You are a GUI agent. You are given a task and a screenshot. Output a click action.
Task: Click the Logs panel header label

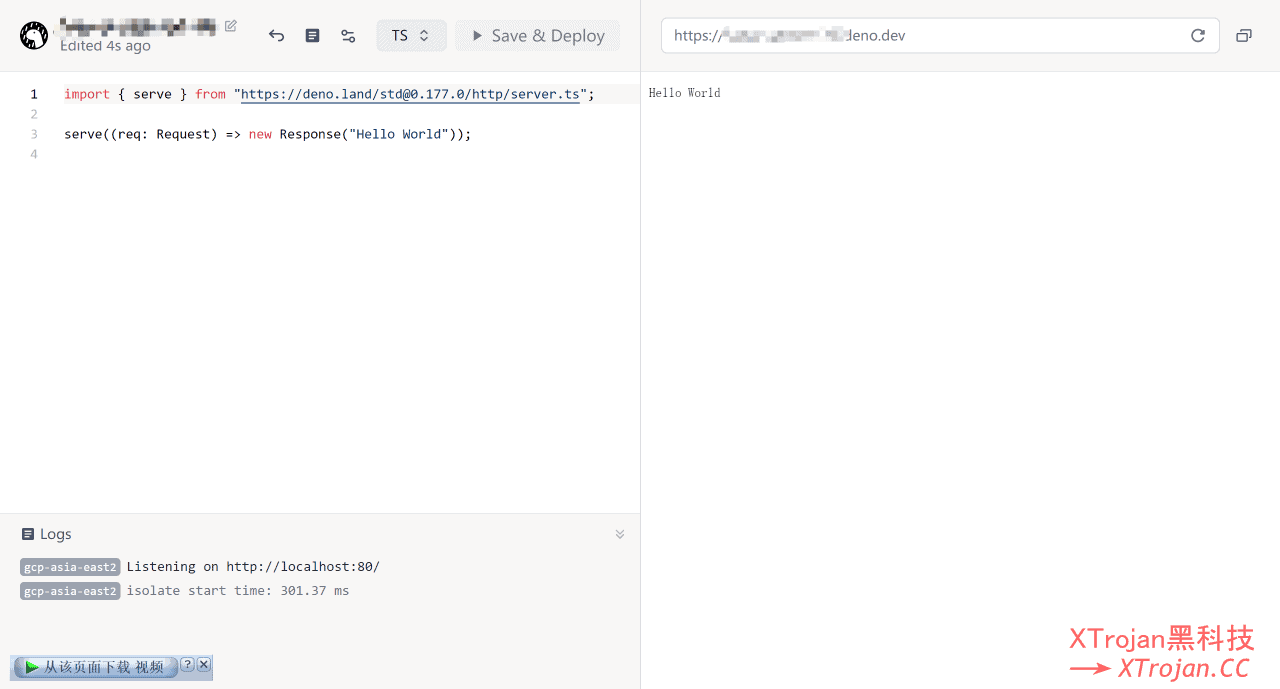tap(47, 534)
